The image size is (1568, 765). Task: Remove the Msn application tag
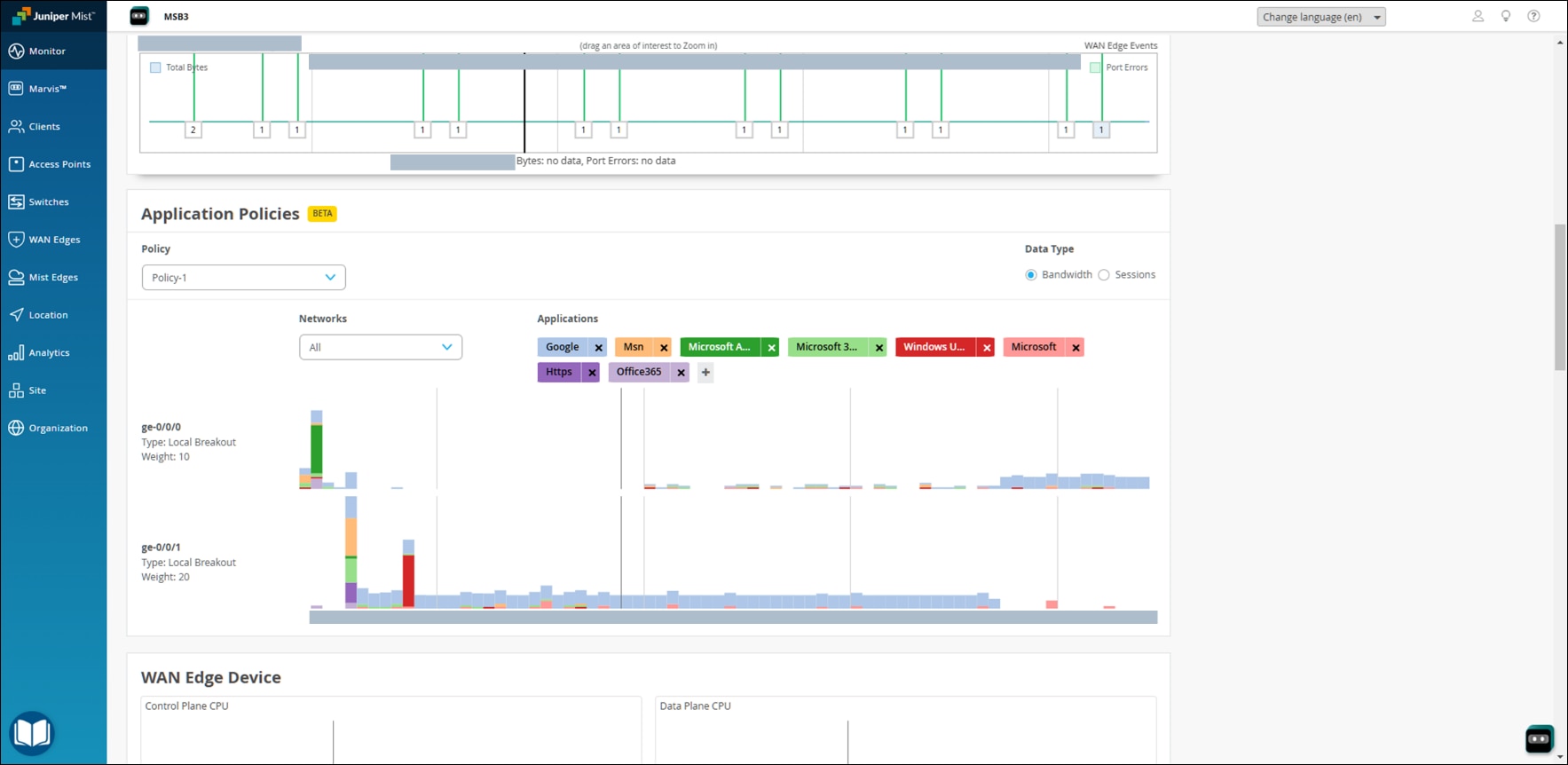[x=664, y=348]
